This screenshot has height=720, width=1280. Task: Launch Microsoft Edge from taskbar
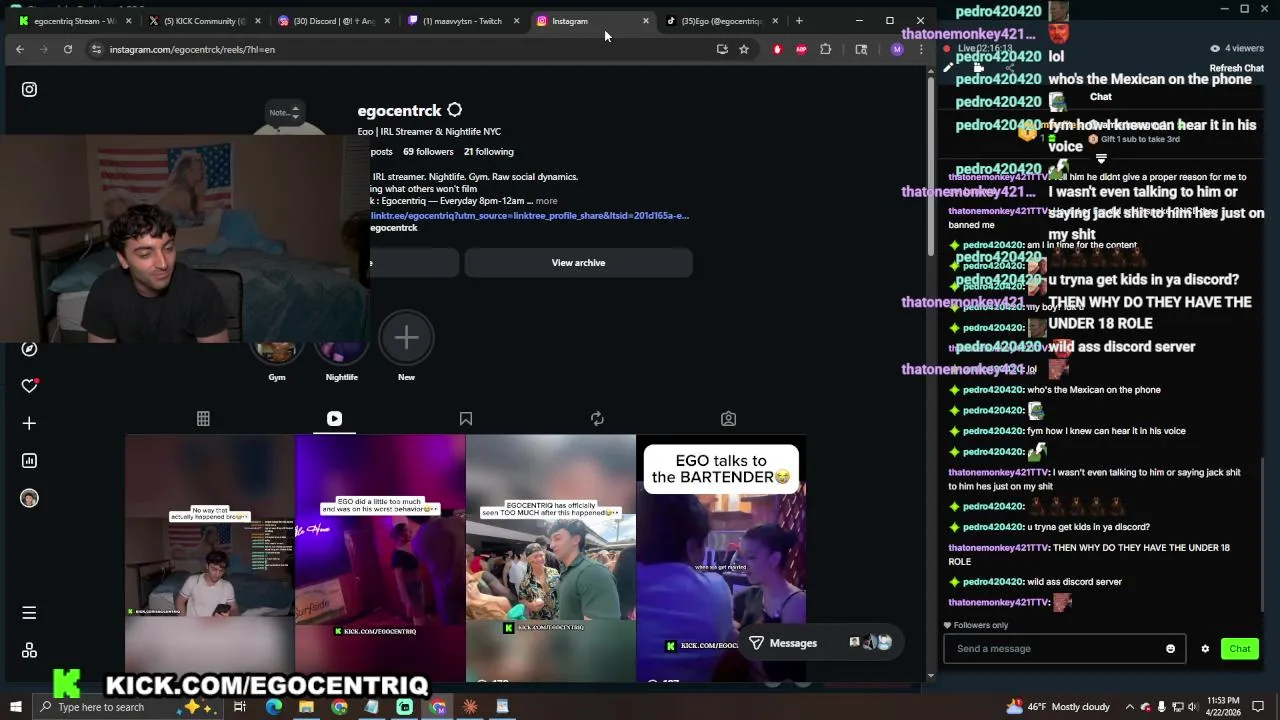point(273,707)
